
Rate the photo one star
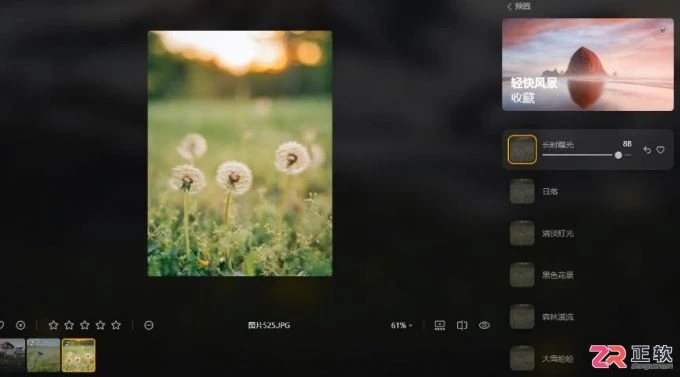click(x=53, y=325)
